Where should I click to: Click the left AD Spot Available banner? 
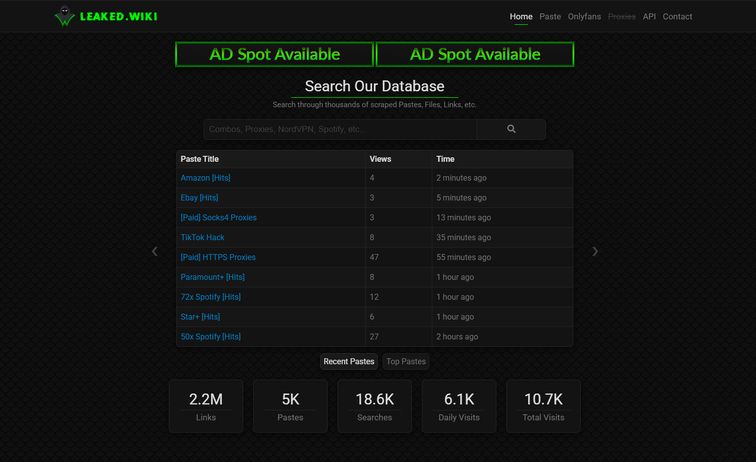pos(274,54)
